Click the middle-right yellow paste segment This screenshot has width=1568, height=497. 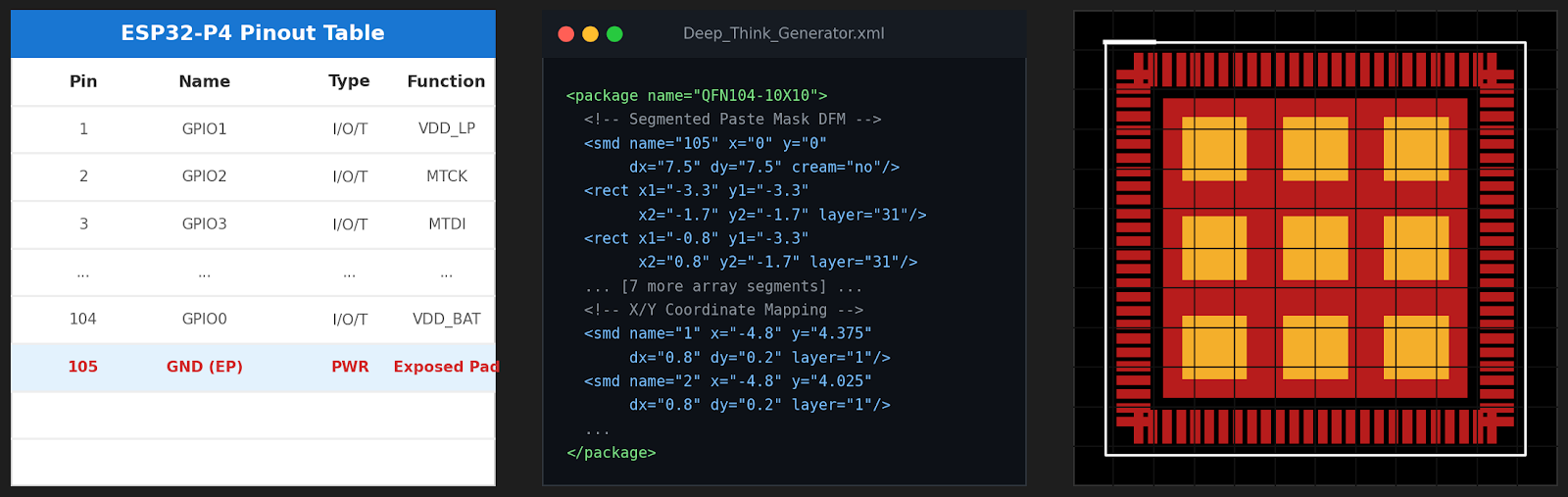point(1416,248)
